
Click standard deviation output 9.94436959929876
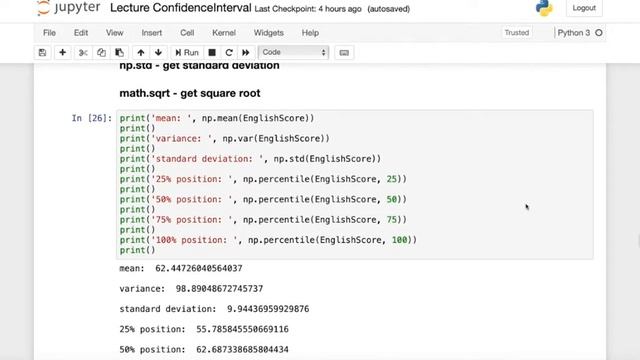268,309
